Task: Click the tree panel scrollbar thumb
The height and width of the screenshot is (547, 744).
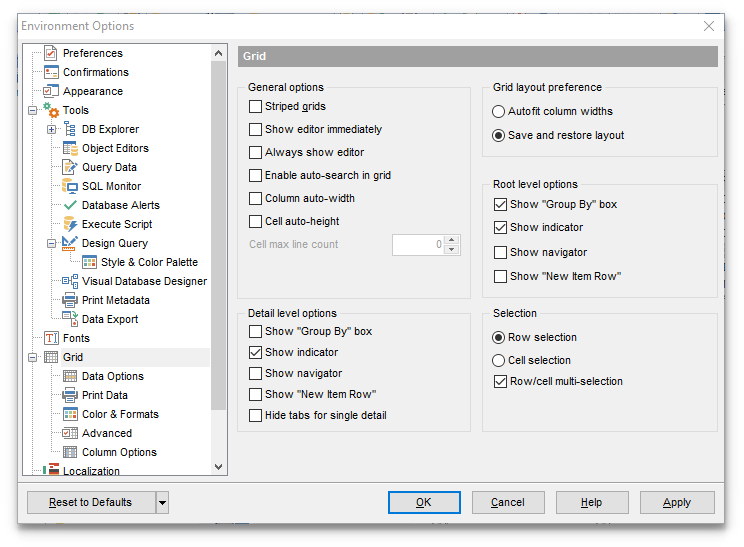Action: tap(218, 235)
